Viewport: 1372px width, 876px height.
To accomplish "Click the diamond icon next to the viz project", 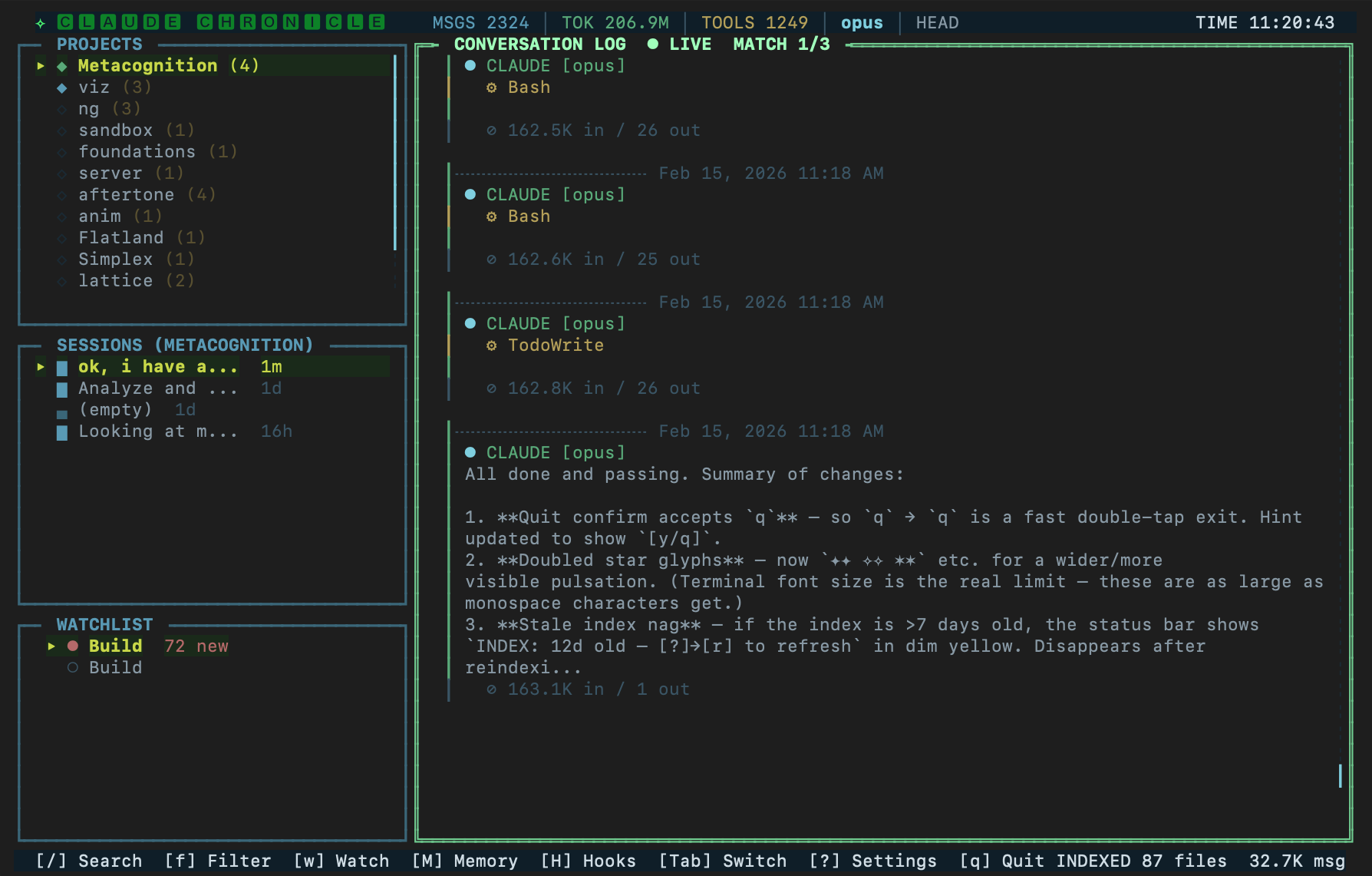I will pos(63,87).
